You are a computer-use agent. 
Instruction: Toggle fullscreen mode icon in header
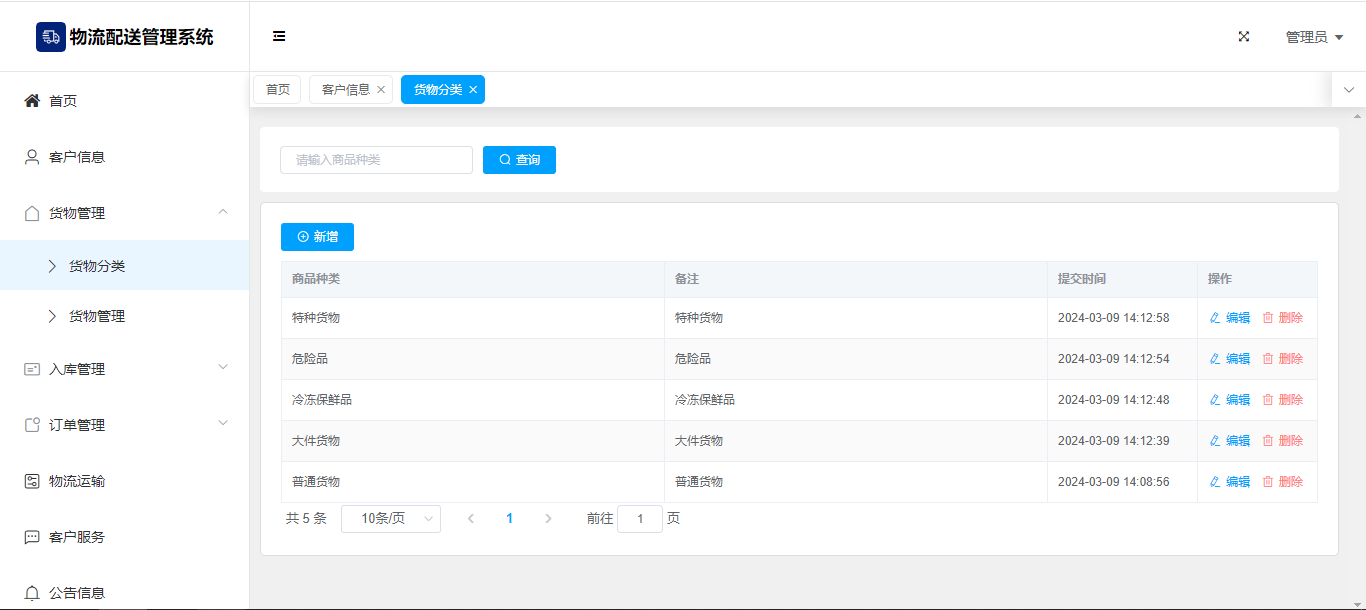pos(1244,37)
